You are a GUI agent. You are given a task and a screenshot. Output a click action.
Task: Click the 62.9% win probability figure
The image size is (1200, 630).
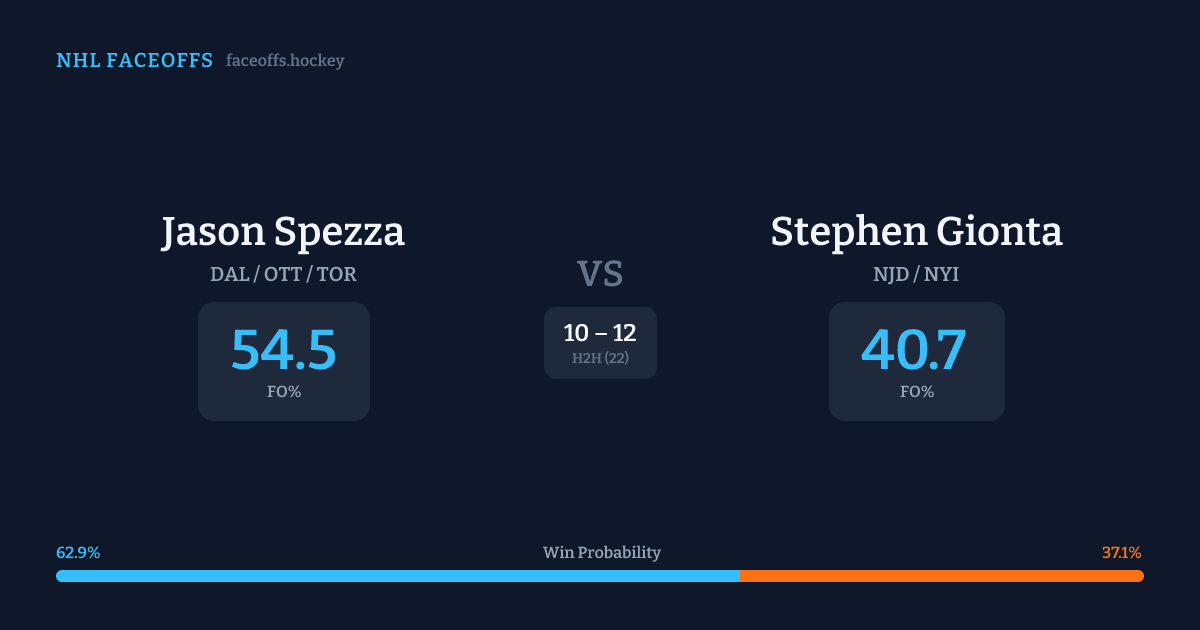78,552
